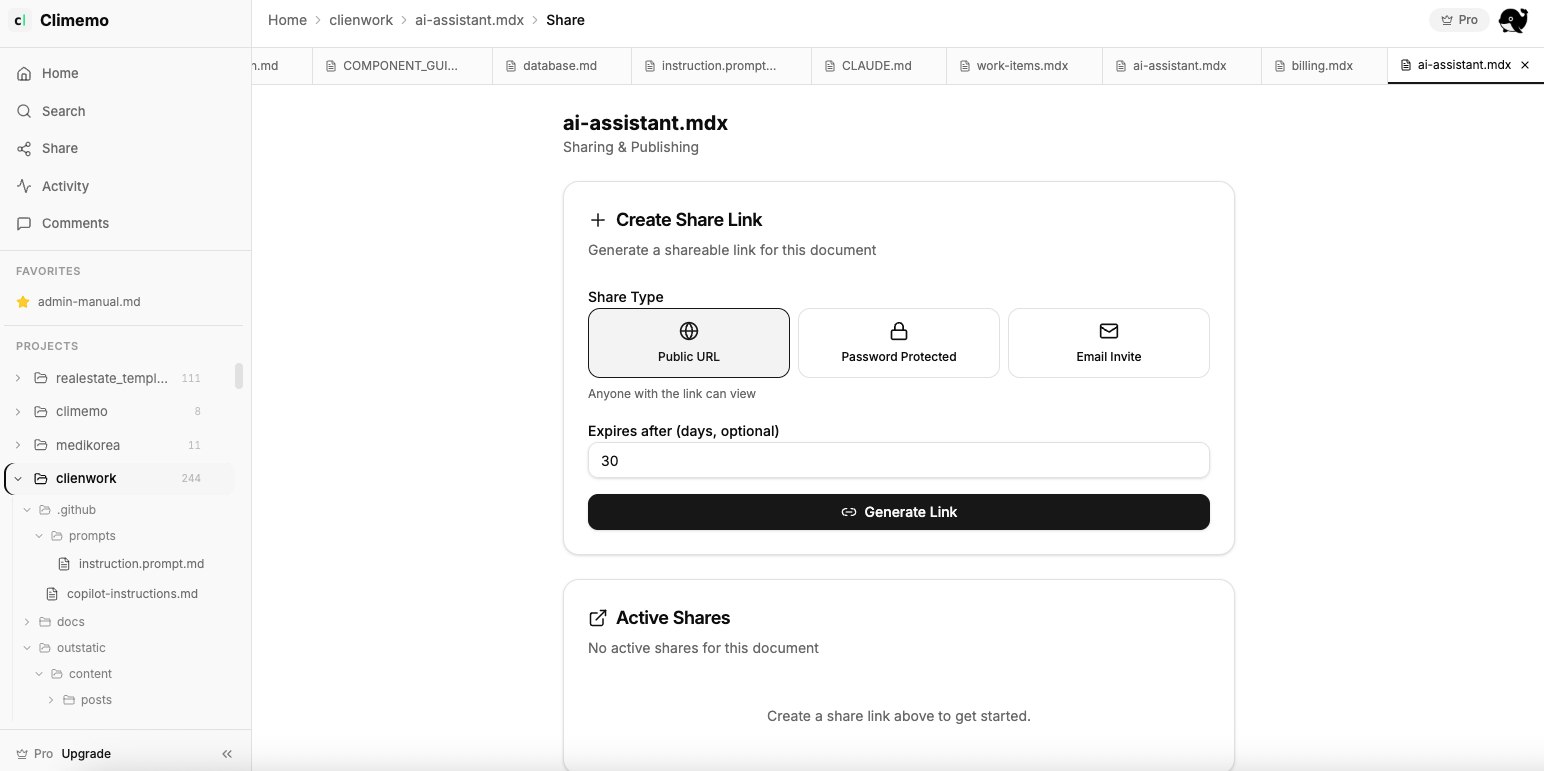The width and height of the screenshot is (1544, 771).
Task: Click the Climemo logo icon
Action: pos(21,20)
